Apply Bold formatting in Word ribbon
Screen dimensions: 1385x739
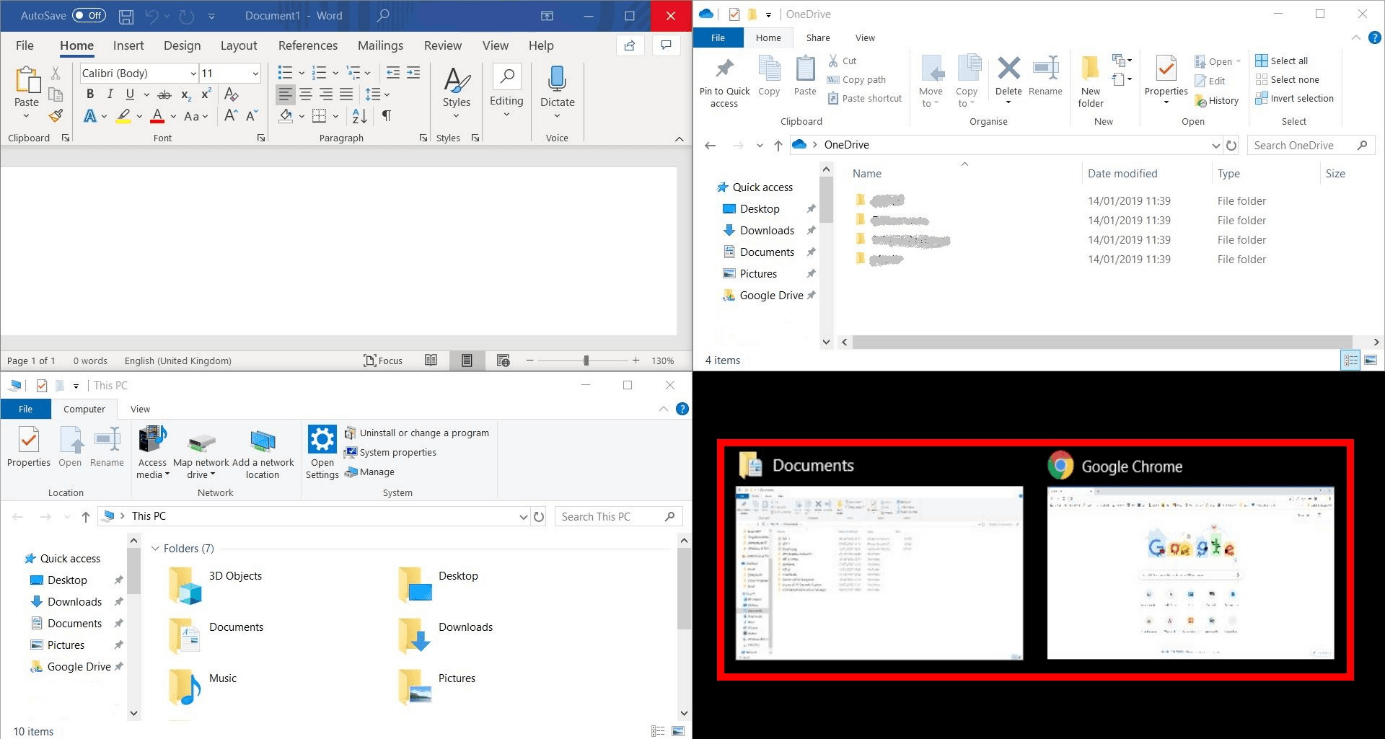[x=90, y=94]
